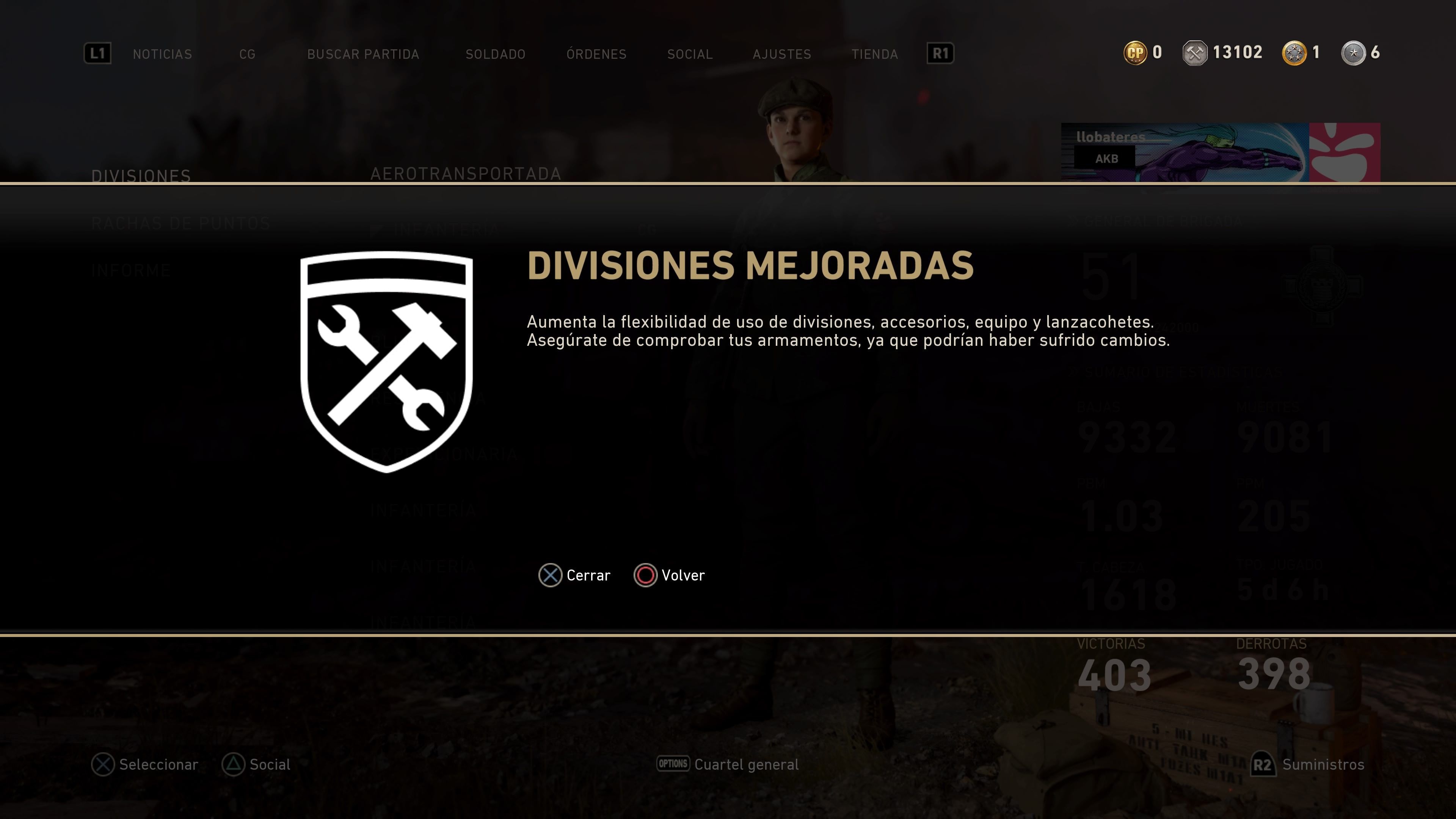Click the hammer and wrench shield emblem

tap(387, 362)
